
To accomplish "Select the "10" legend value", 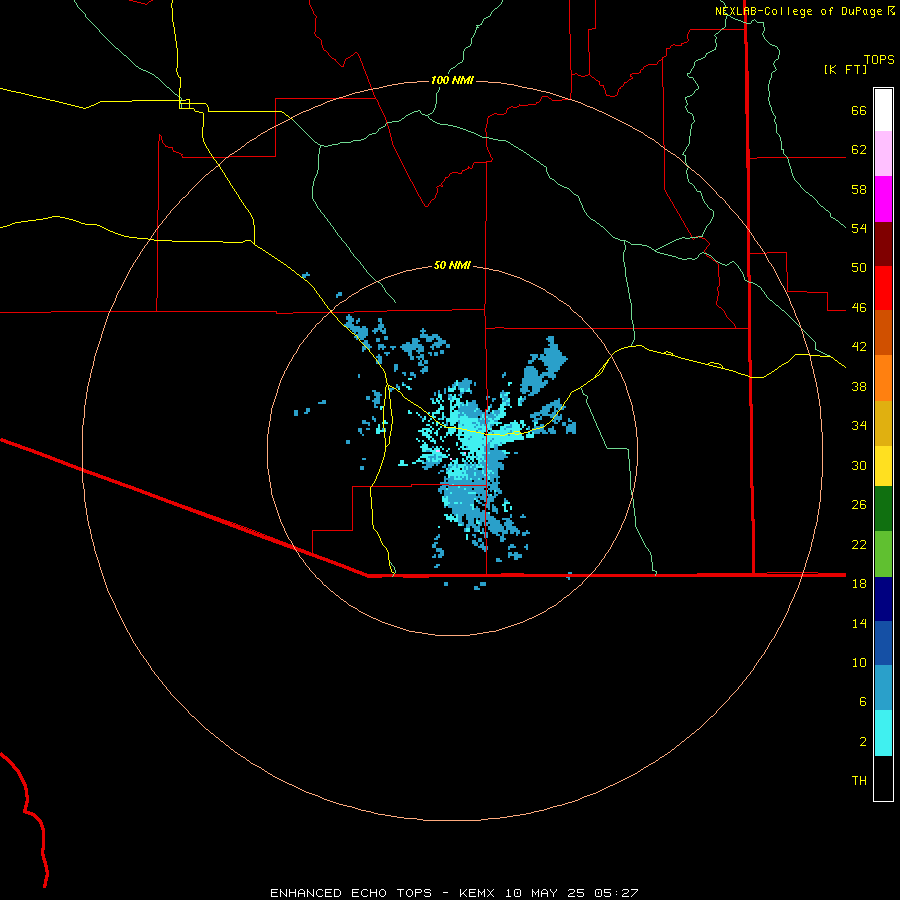I will 859,662.
